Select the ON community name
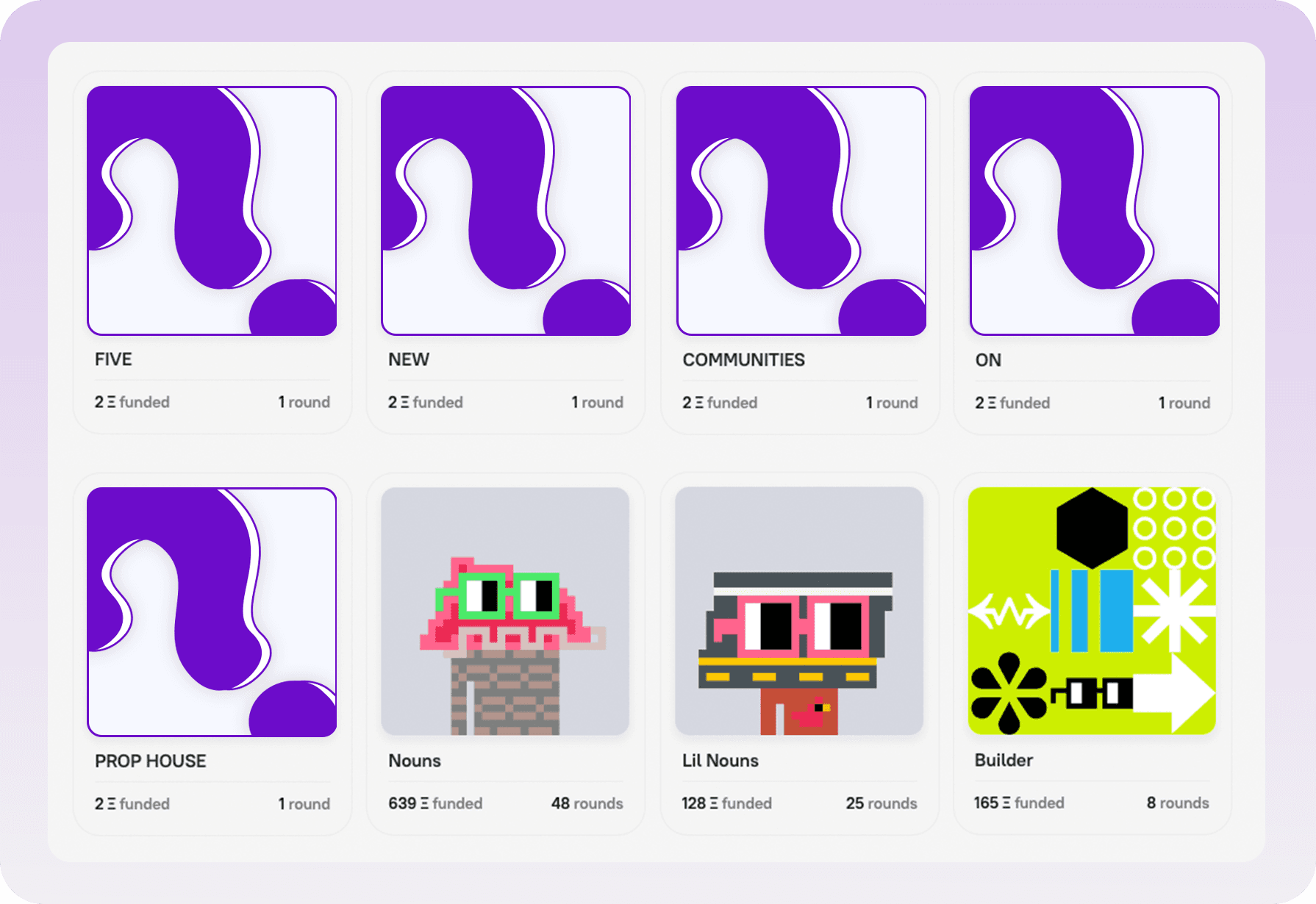1316x904 pixels. point(988,360)
